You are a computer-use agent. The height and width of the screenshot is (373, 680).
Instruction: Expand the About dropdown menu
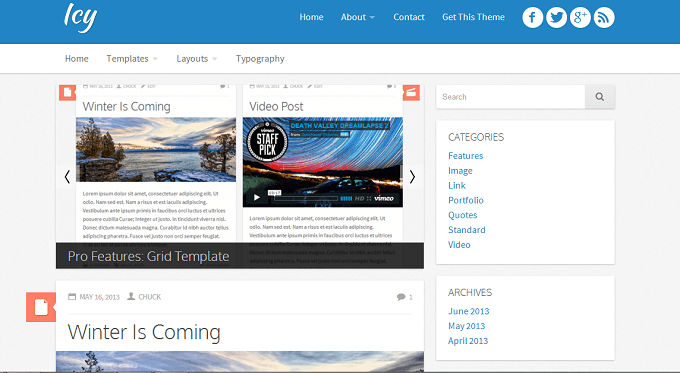[x=357, y=17]
